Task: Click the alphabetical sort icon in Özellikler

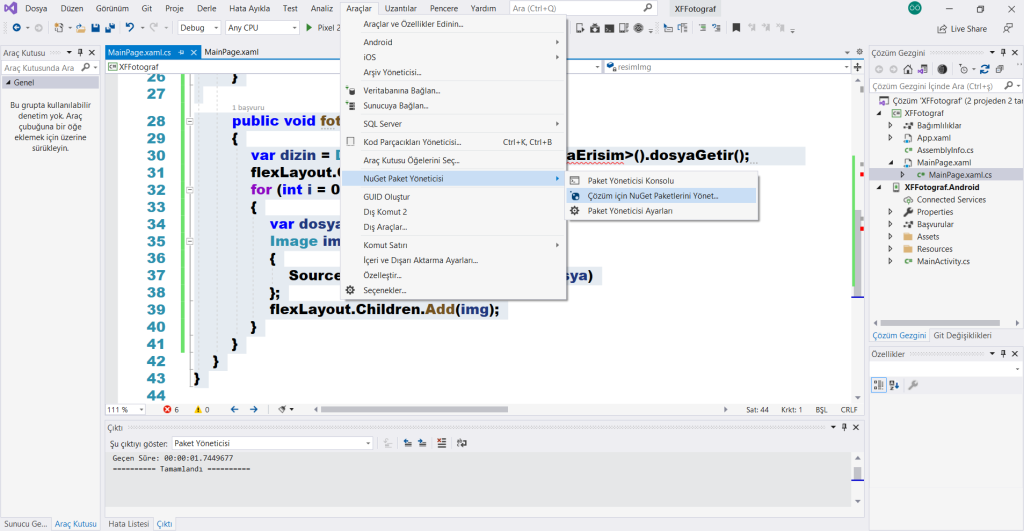Action: [x=895, y=385]
